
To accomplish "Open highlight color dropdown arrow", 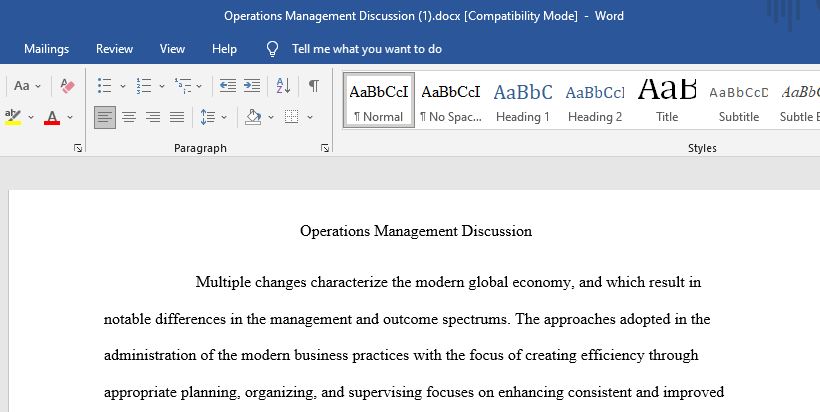I will pos(31,117).
